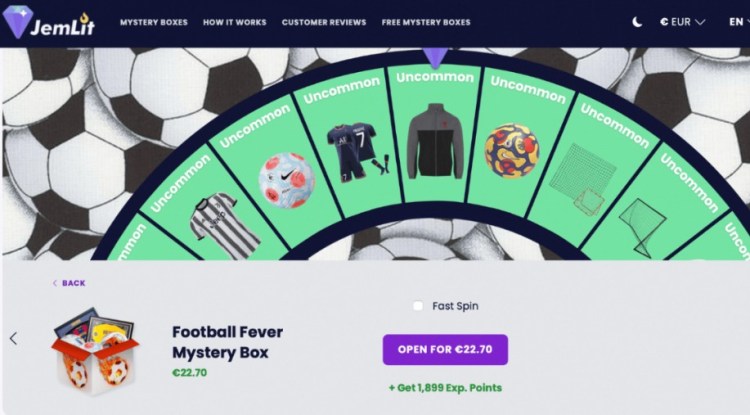Select the white Nike football prize
This screenshot has height=415, width=750.
click(x=287, y=180)
